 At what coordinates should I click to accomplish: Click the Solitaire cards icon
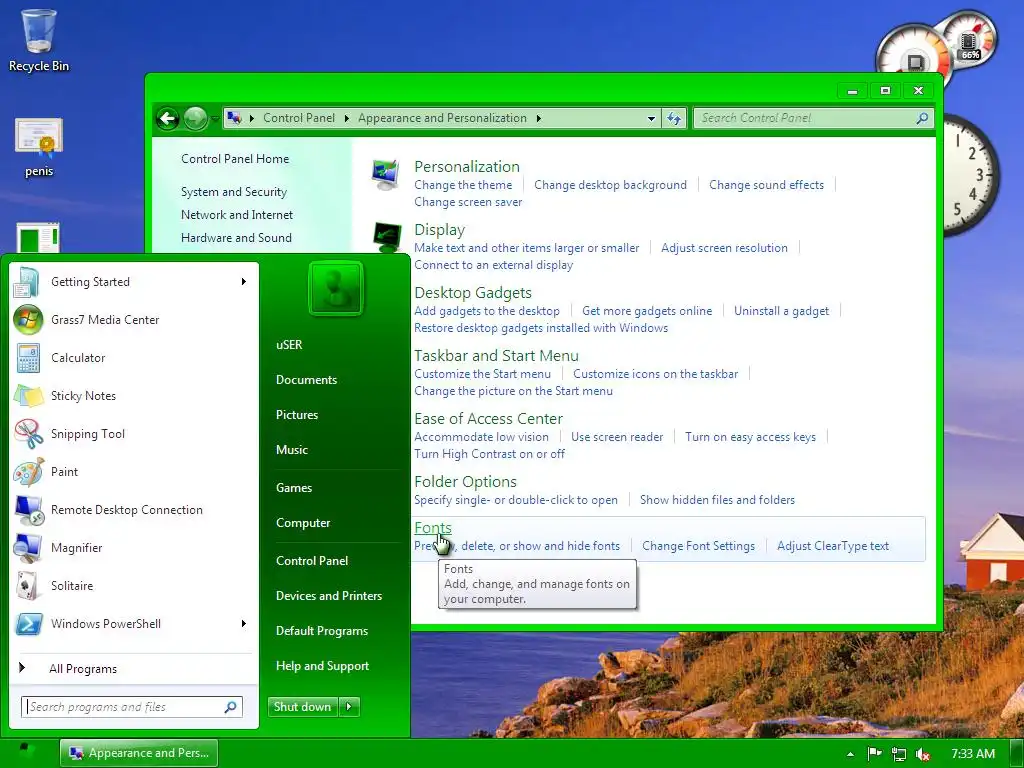(27, 586)
